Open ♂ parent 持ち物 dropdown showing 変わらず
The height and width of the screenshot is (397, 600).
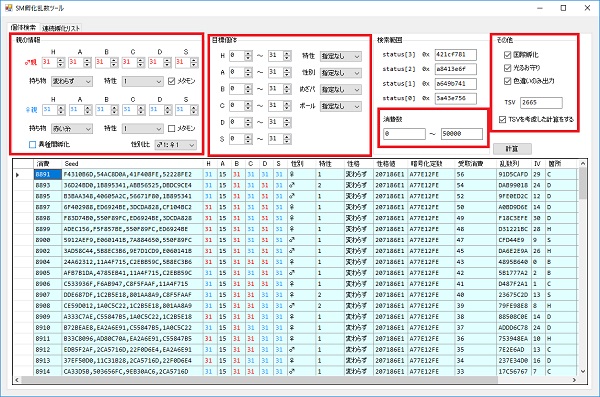[72, 81]
